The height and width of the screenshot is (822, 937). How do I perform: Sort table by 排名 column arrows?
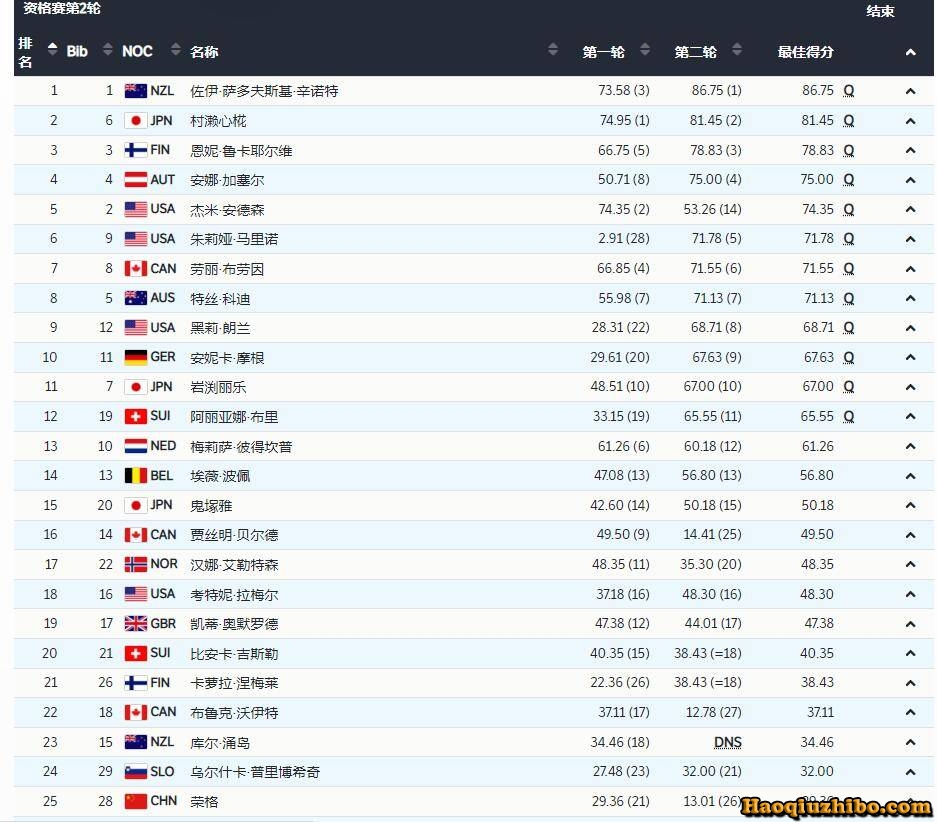pos(53,49)
